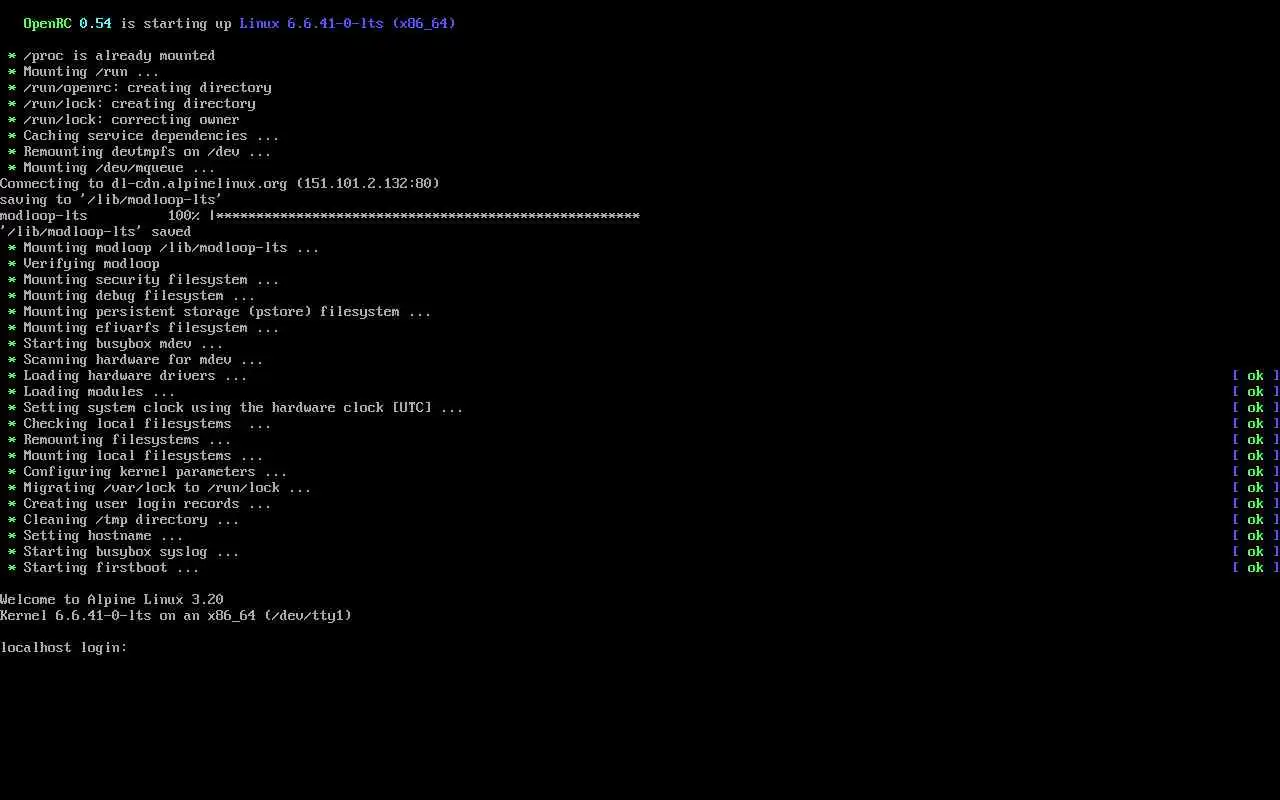This screenshot has height=800, width=1280.
Task: Click 'Remounting devtmpfs on /dev' line
Action: click(140, 151)
